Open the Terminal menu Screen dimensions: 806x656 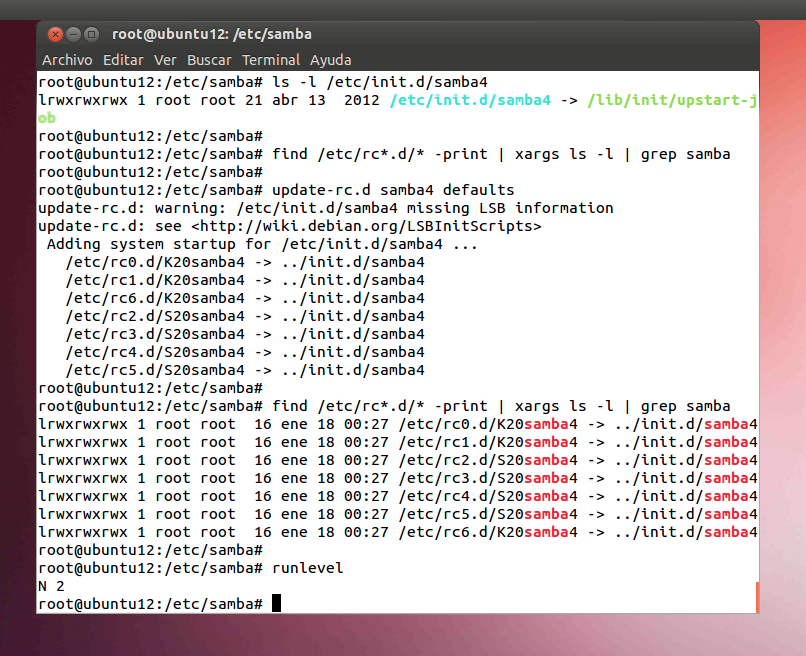tap(271, 60)
